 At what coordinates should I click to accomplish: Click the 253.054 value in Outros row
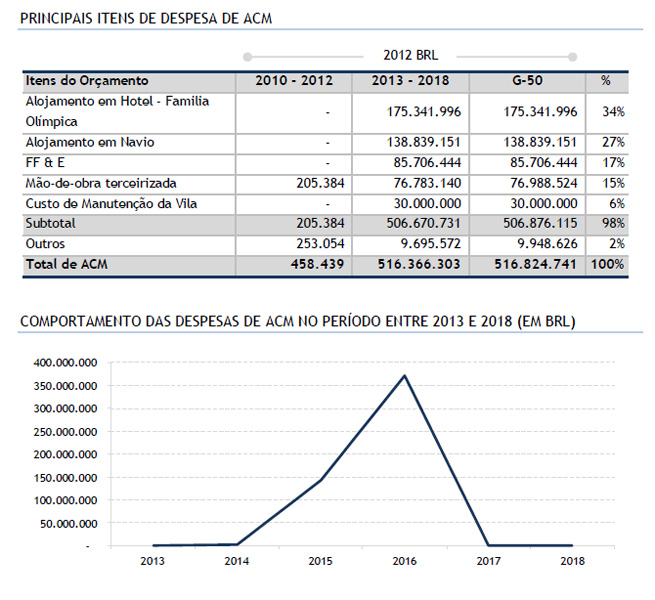(x=320, y=244)
